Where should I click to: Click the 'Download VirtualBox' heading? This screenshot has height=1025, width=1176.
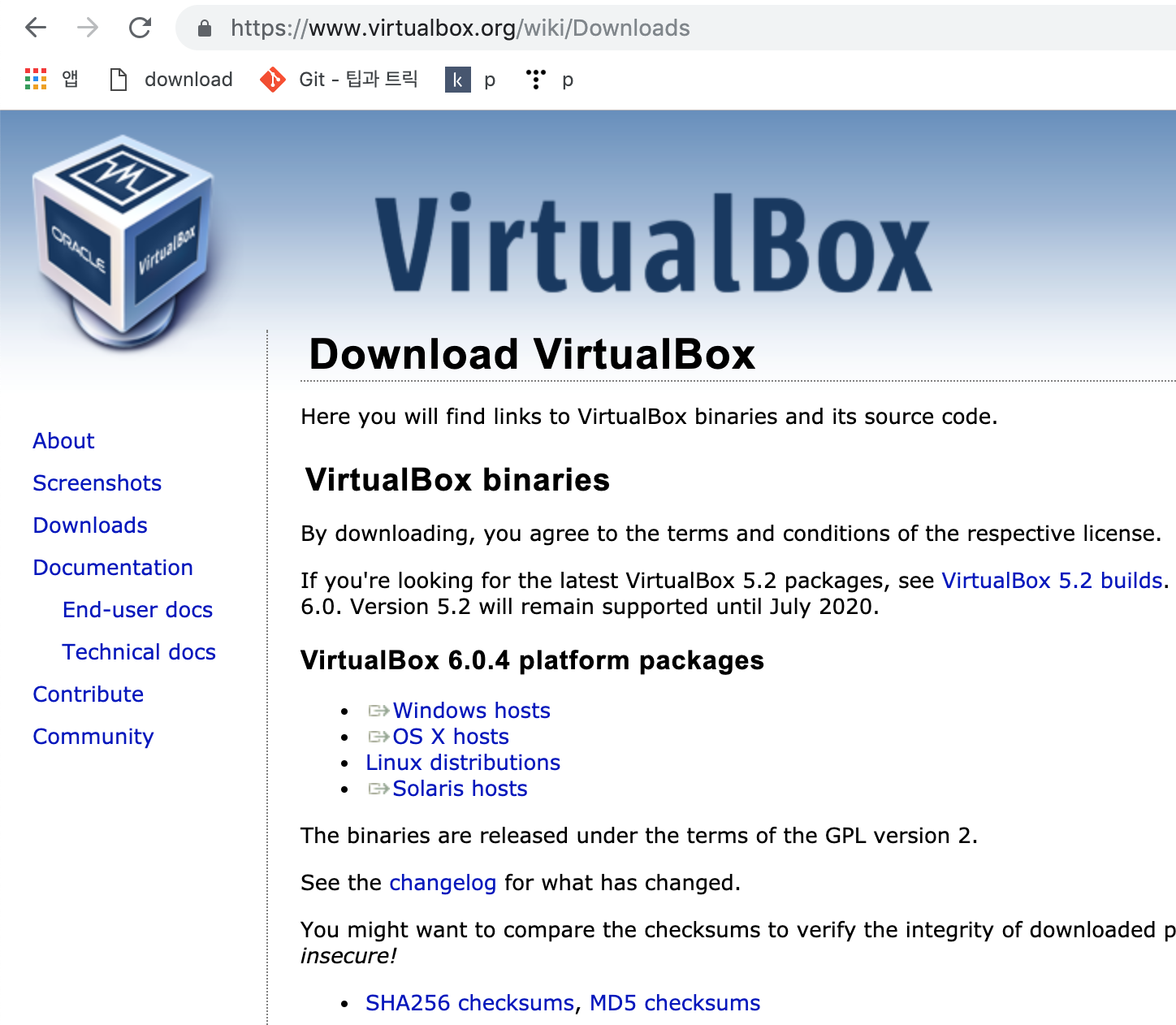533,354
